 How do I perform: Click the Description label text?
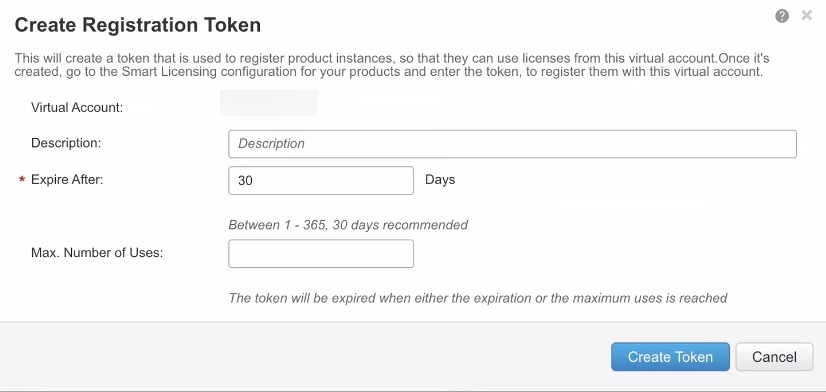click(66, 143)
